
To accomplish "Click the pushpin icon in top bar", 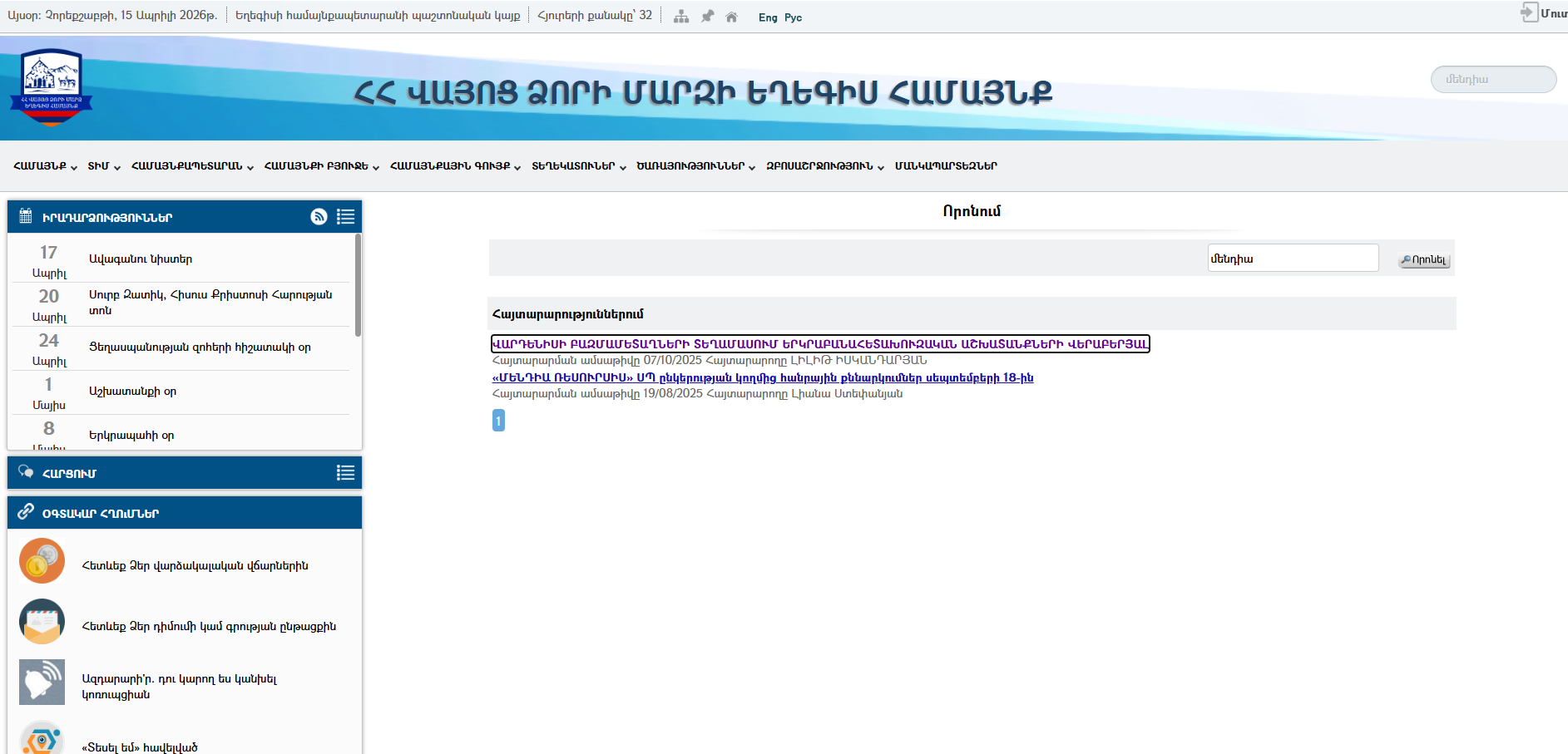I will [707, 17].
